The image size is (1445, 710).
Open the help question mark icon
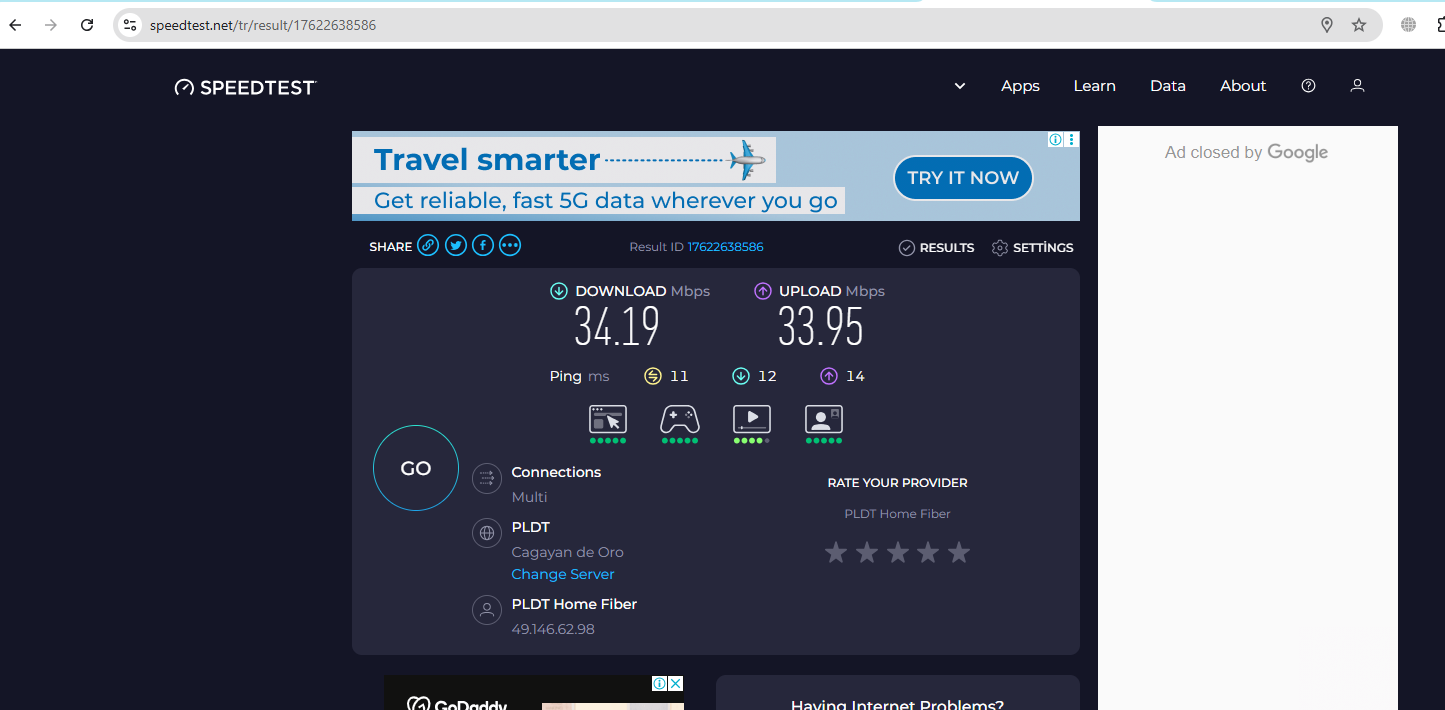pyautogui.click(x=1308, y=86)
